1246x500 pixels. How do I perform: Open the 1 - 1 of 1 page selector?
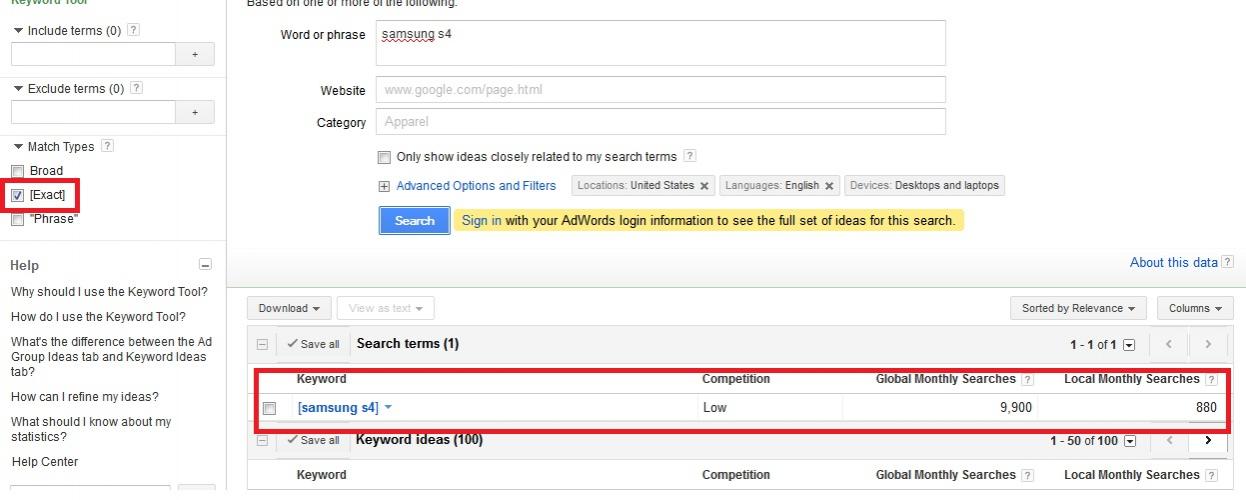point(1129,345)
